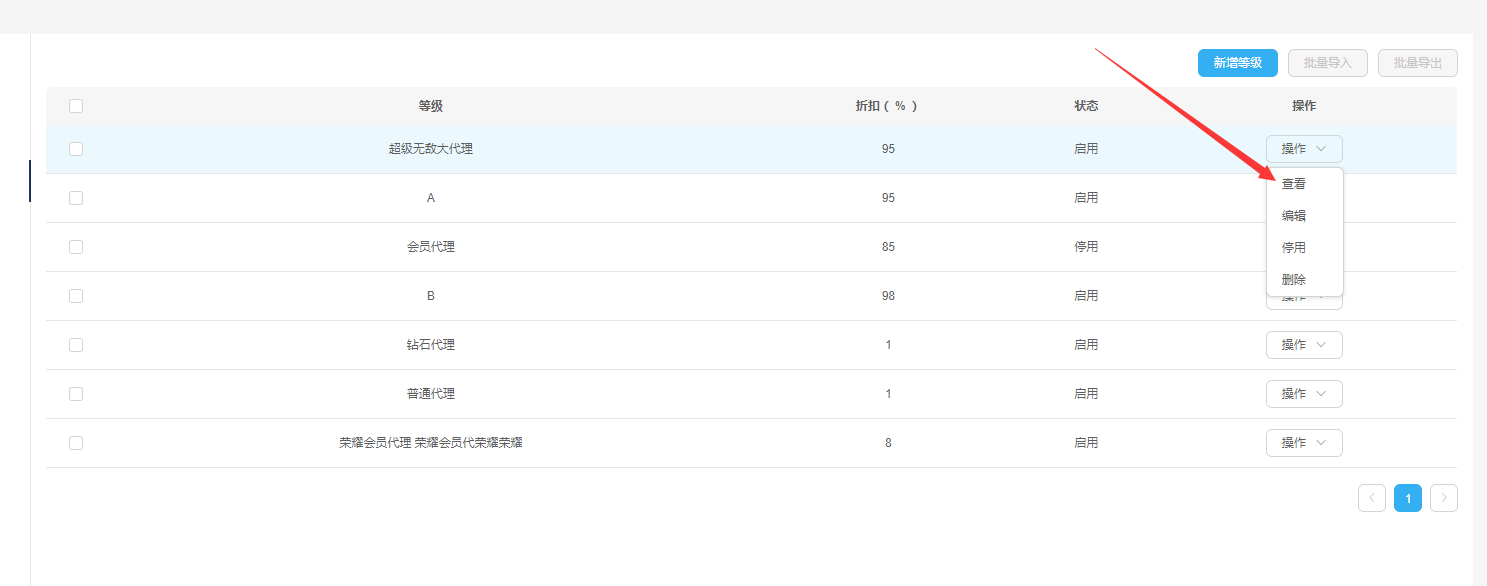Click the previous page arrow icon
The height and width of the screenshot is (586, 1487).
tap(1371, 498)
